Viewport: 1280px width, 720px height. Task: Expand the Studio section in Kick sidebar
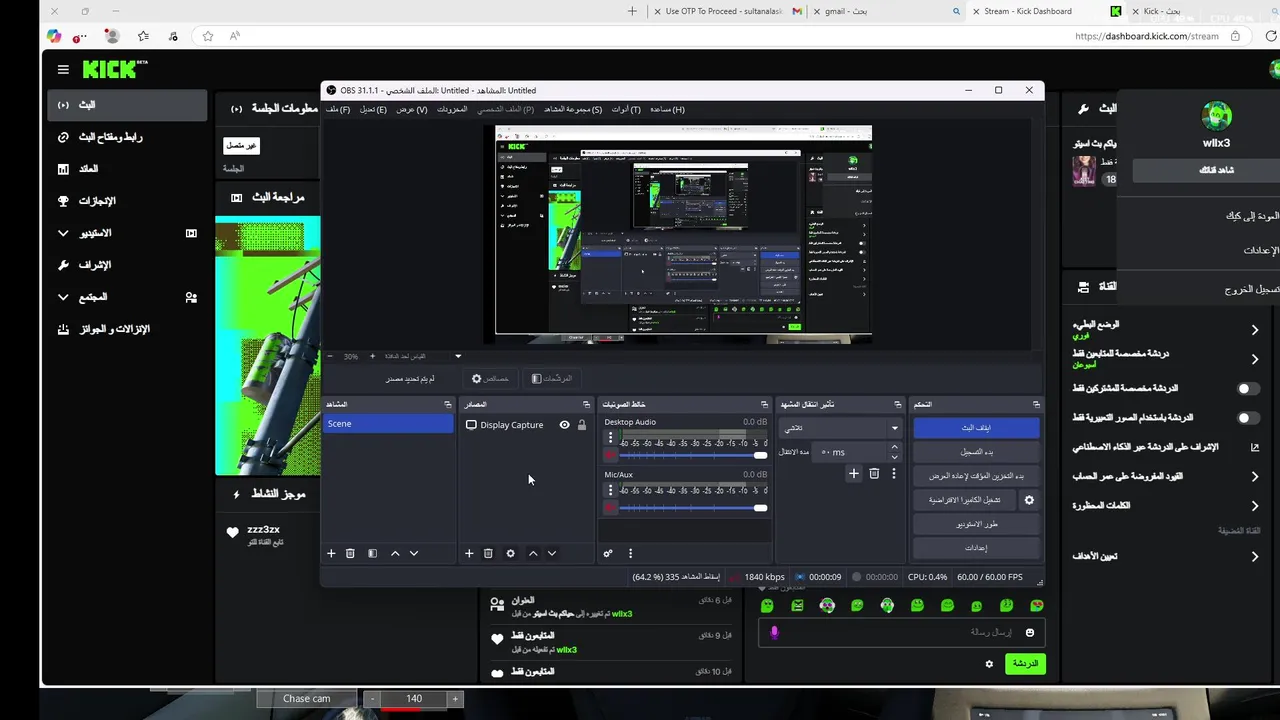pos(63,233)
